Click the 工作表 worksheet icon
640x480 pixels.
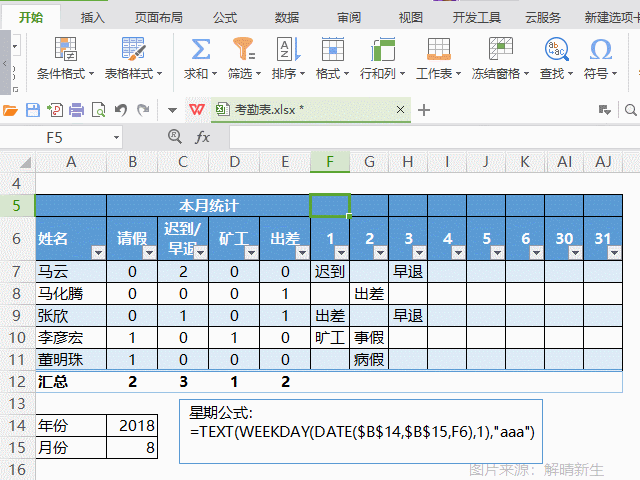point(439,49)
